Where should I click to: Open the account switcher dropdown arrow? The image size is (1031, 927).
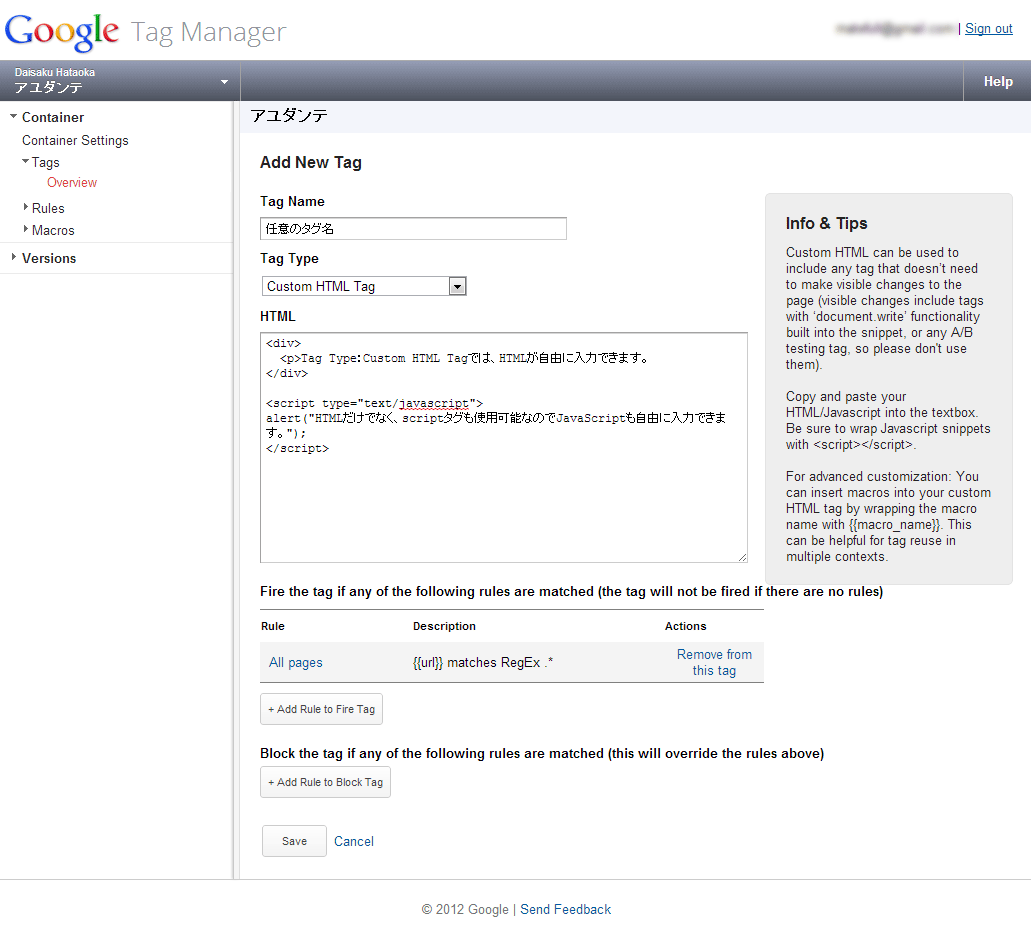click(x=224, y=82)
